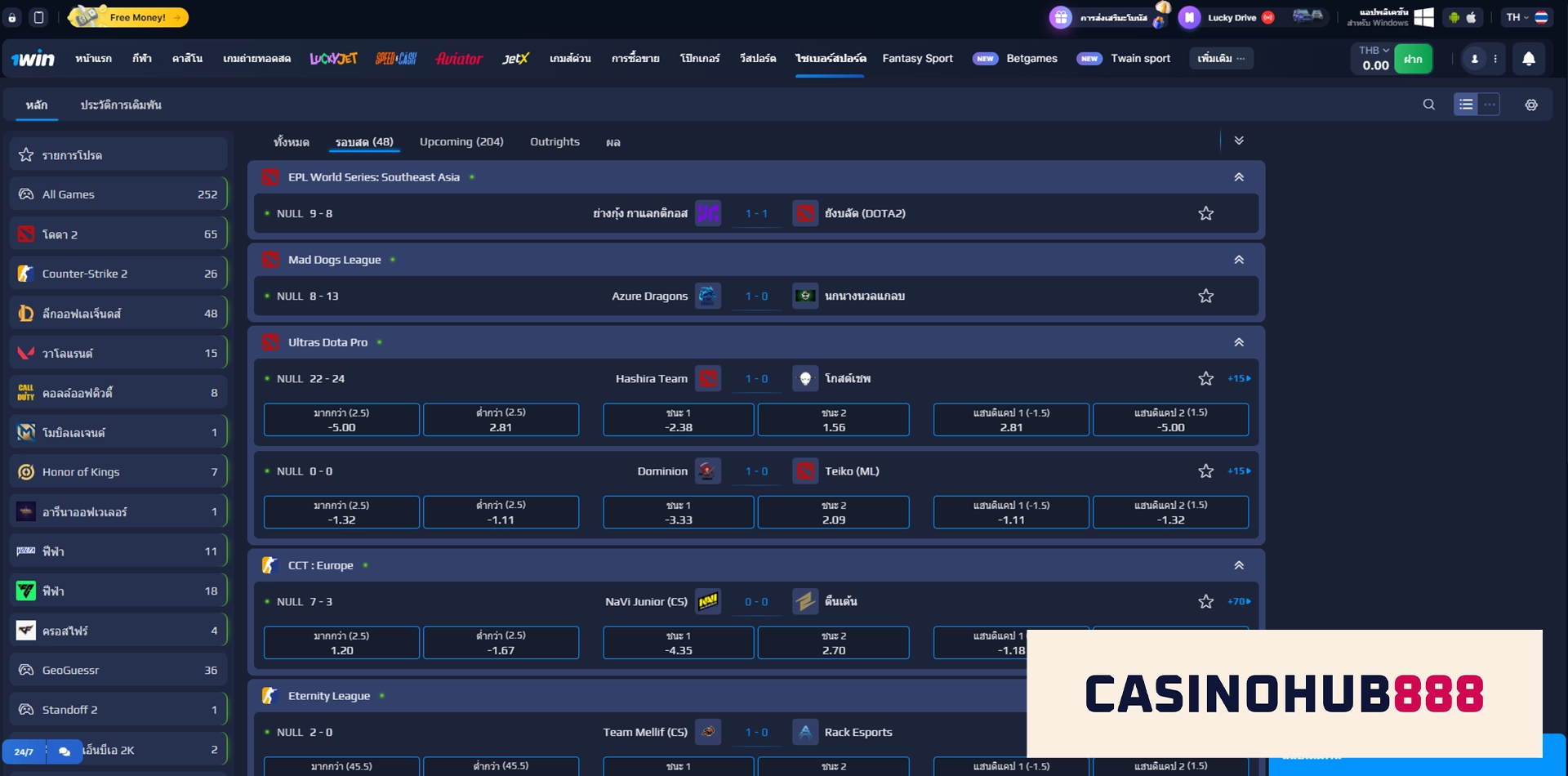Open the Aviator game logo

[x=459, y=59]
